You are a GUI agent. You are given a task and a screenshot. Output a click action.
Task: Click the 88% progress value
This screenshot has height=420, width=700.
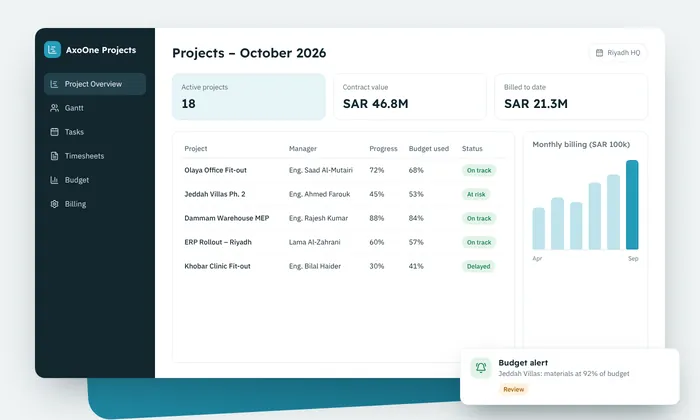[376, 218]
